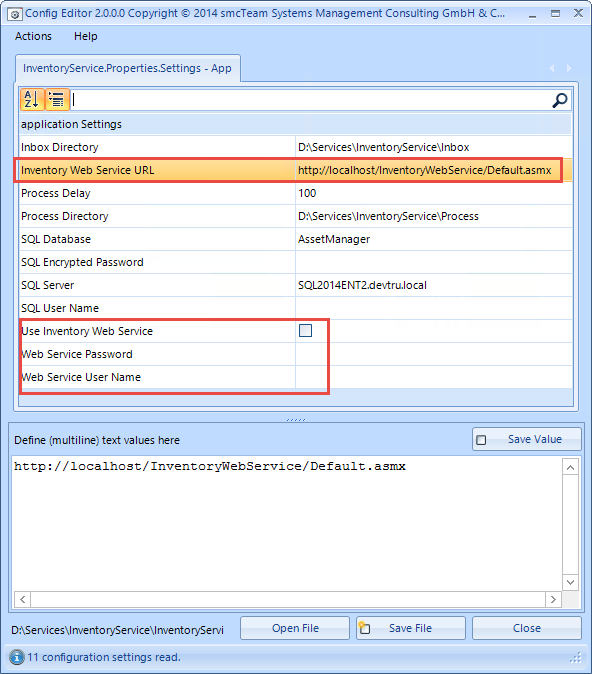592x674 pixels.
Task: Click the info icon in status bar
Action: 17,657
